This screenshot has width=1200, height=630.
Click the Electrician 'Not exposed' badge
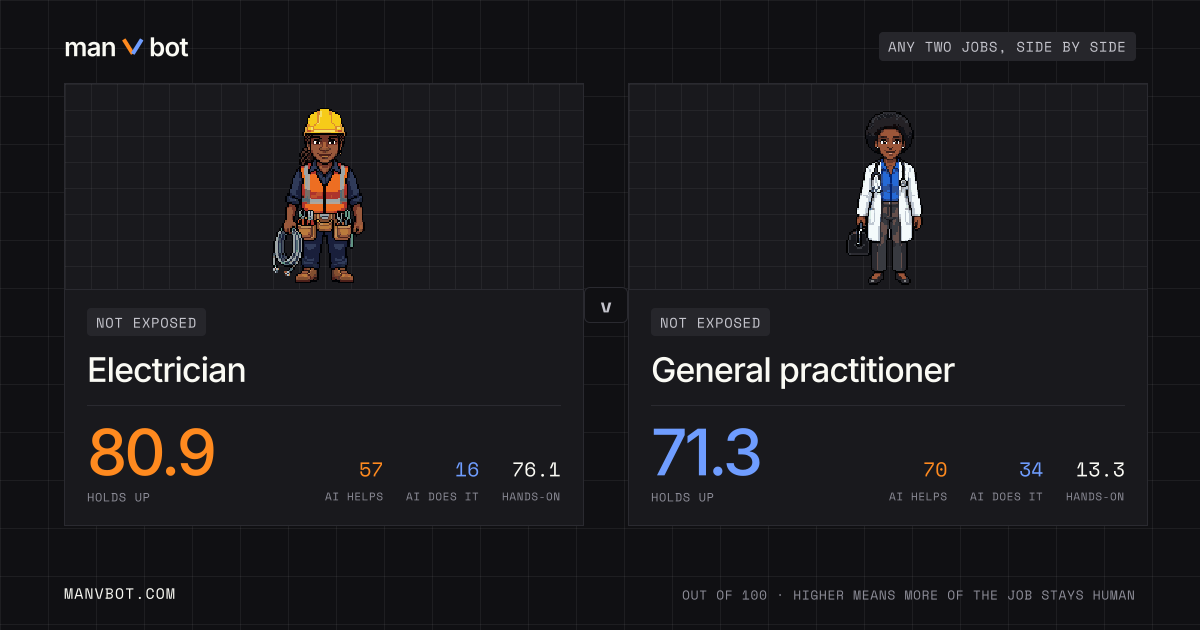pyautogui.click(x=146, y=322)
